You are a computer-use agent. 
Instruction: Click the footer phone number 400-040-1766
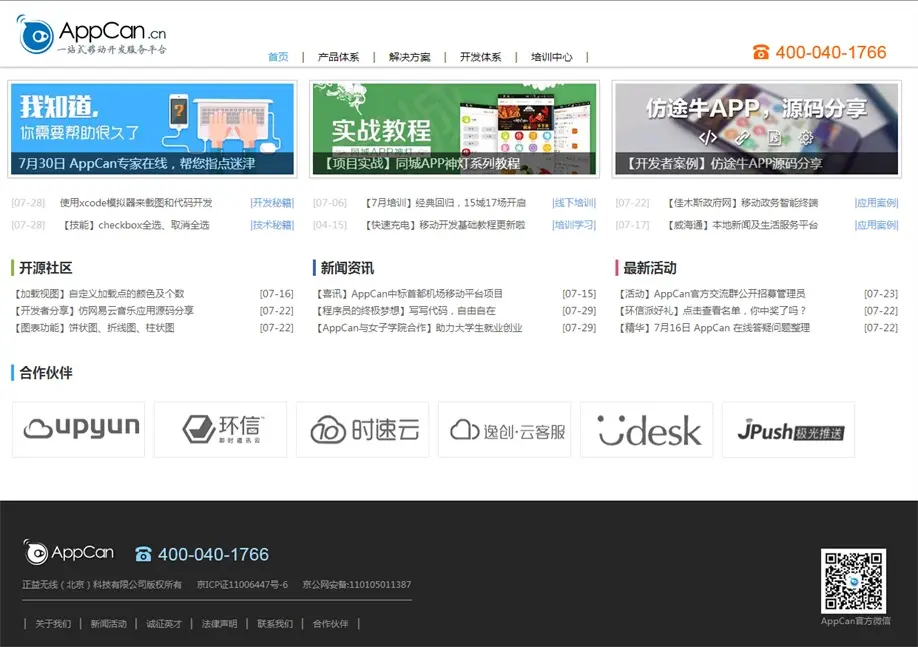click(x=213, y=554)
